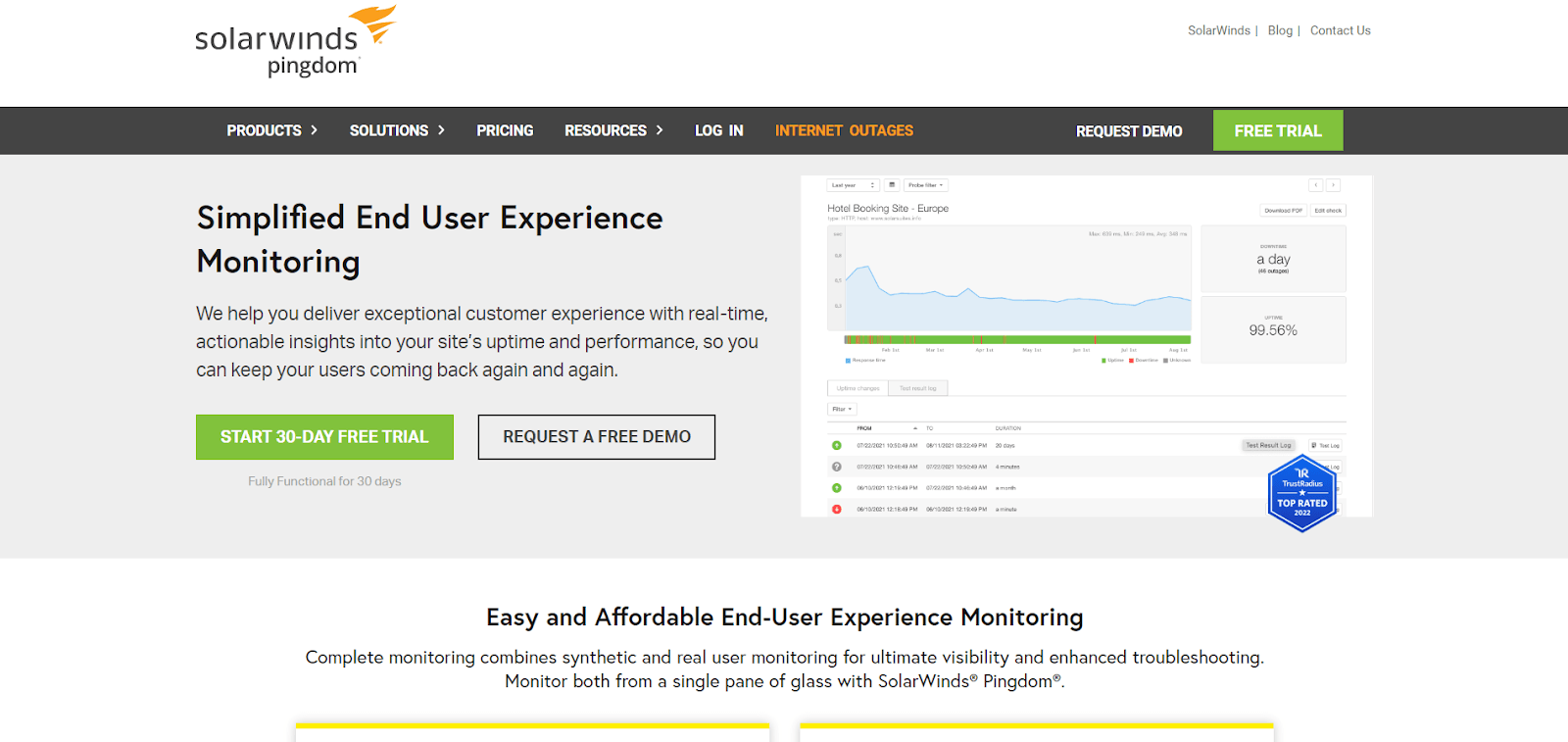Image resolution: width=1568 pixels, height=742 pixels.
Task: Start the 30-day free trial
Action: [x=324, y=437]
